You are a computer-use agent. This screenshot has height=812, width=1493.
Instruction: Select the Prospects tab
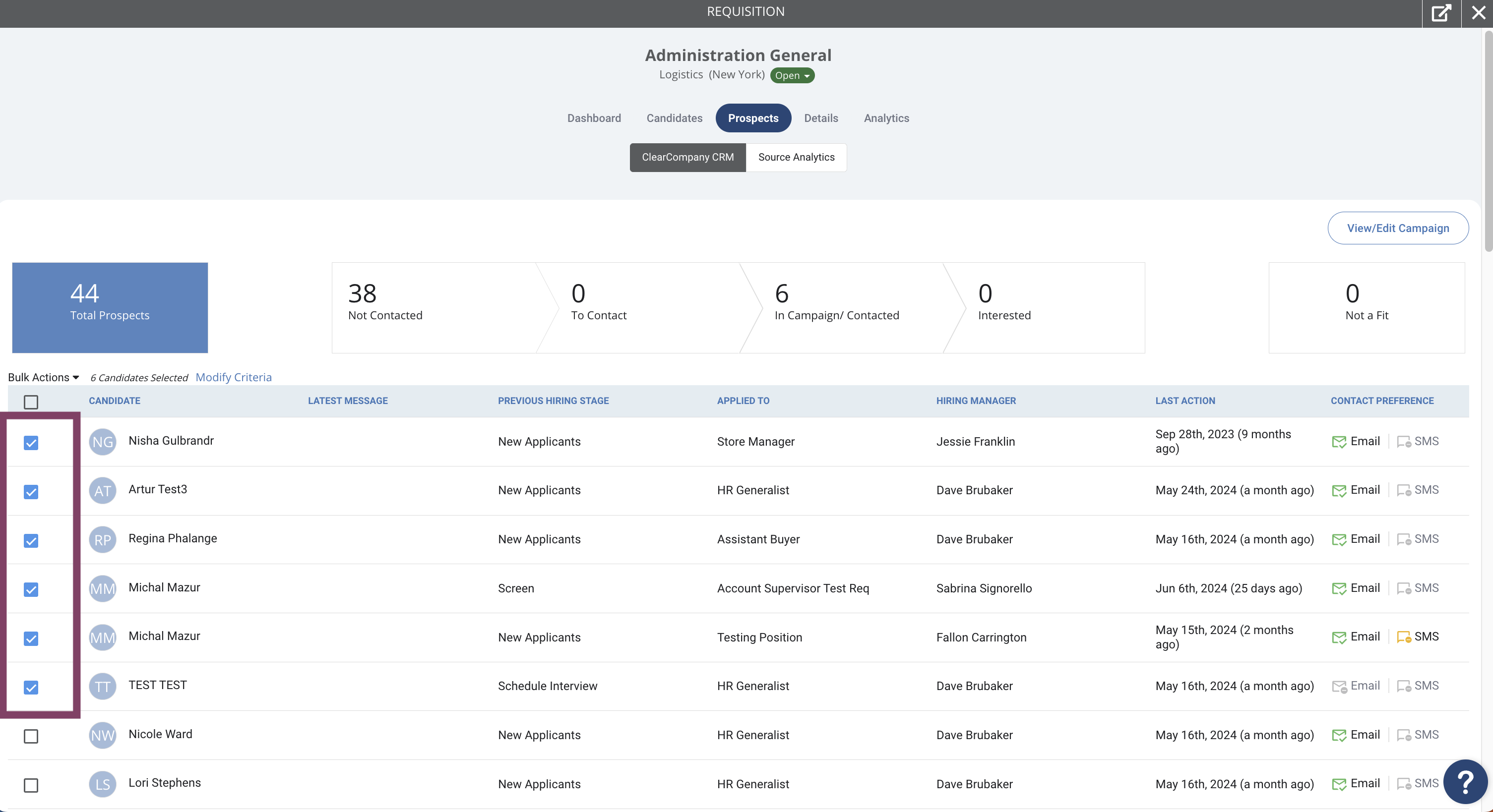click(753, 118)
